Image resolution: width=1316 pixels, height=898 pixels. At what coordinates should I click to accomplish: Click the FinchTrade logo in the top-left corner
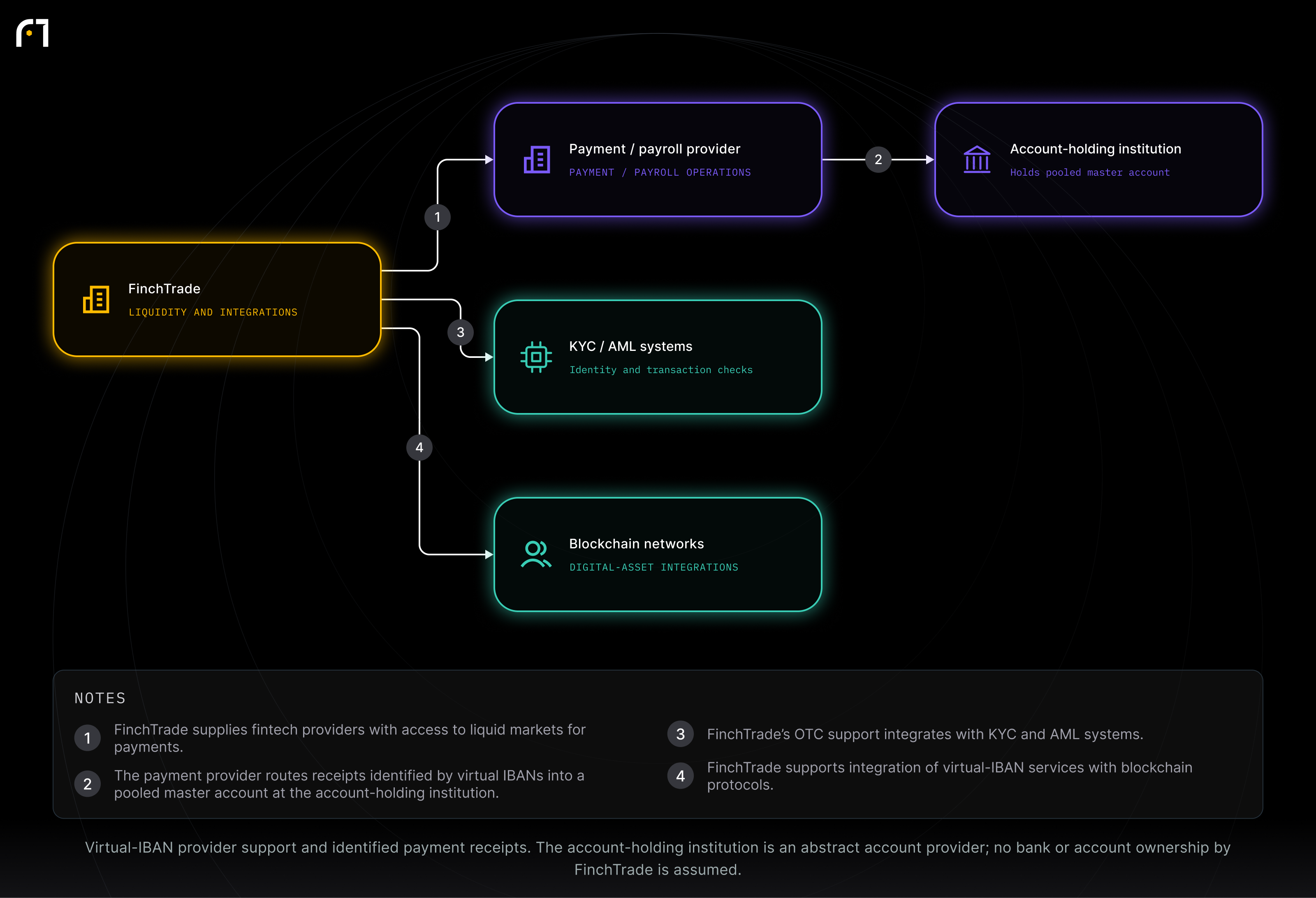pos(32,33)
